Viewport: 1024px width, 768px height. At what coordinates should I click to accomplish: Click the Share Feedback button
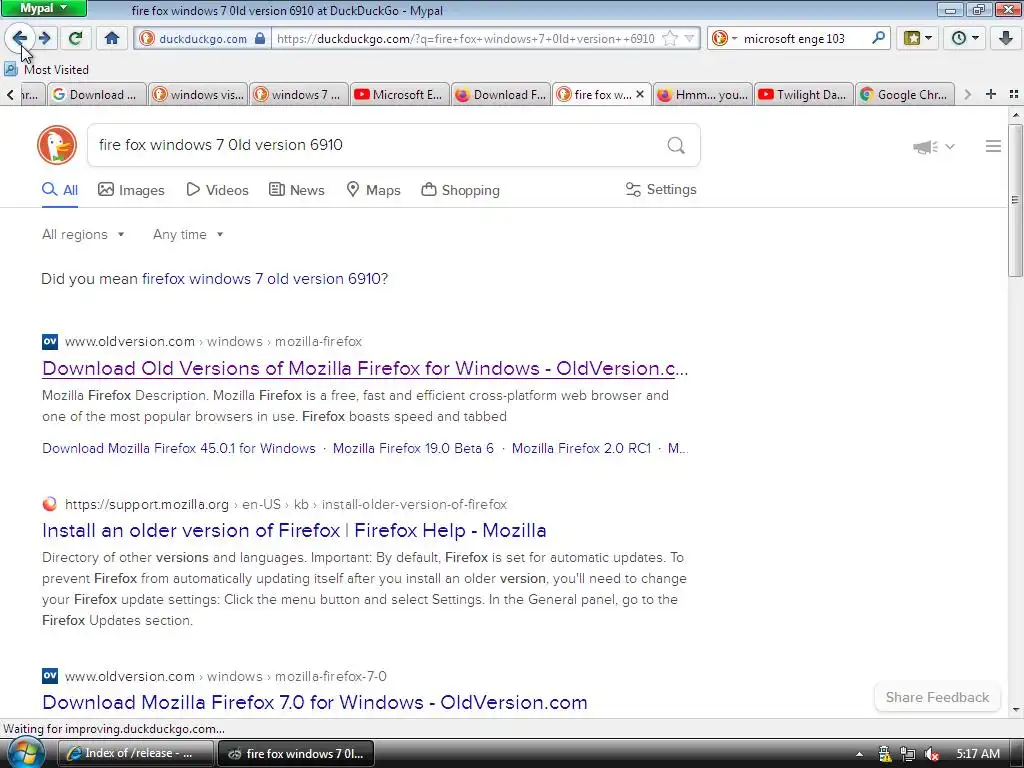tap(937, 697)
